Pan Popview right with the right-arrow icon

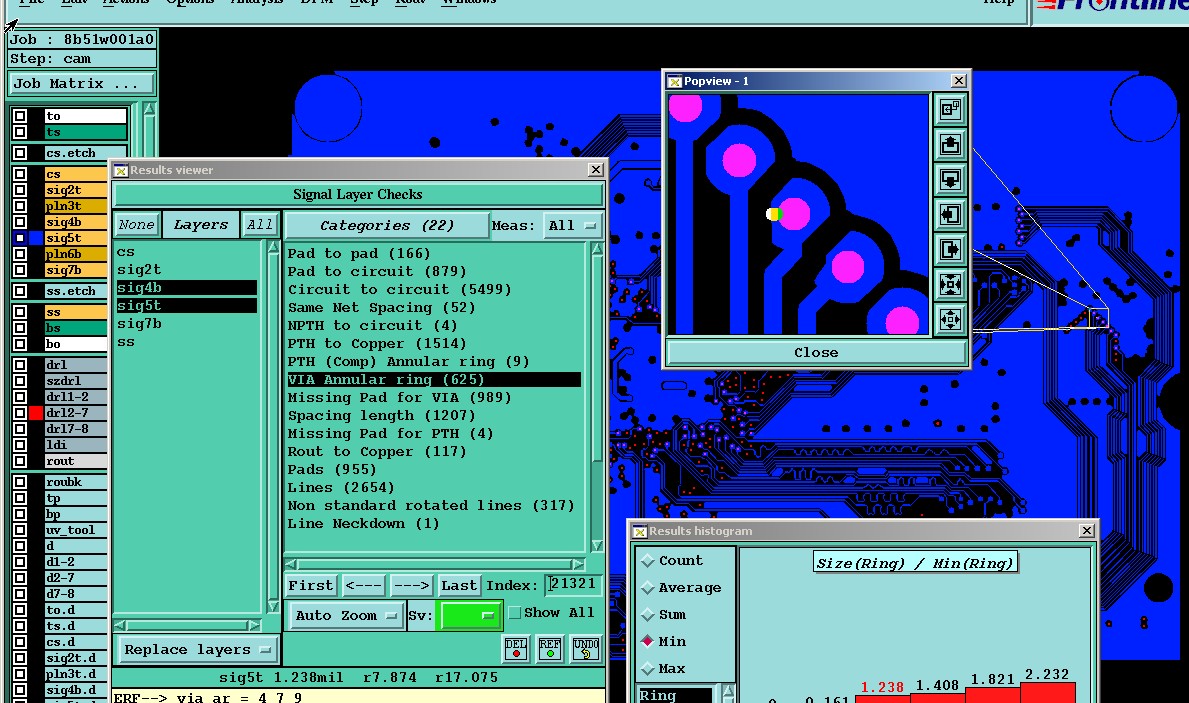(x=950, y=250)
